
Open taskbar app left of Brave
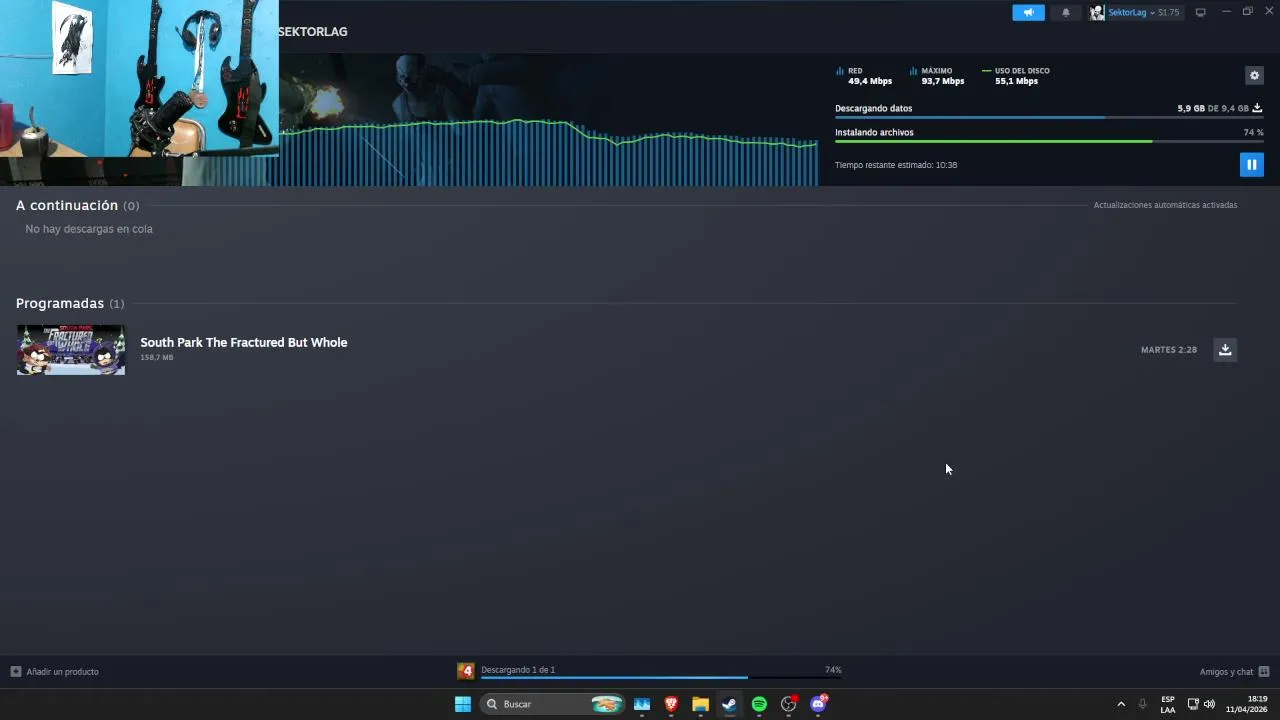coord(642,704)
